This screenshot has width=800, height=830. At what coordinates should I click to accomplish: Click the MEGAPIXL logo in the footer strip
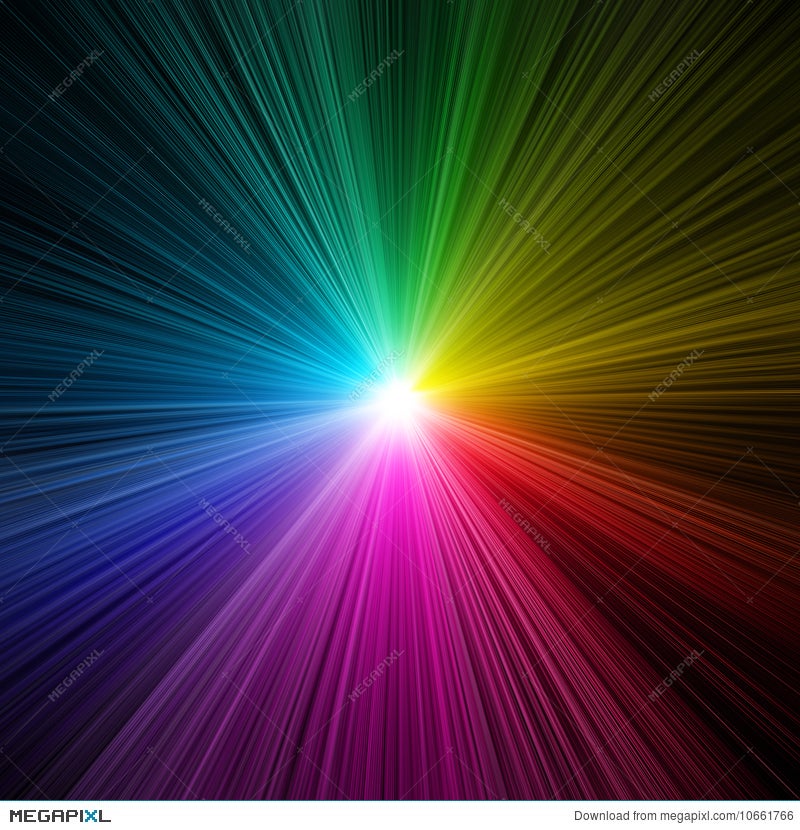point(60,815)
